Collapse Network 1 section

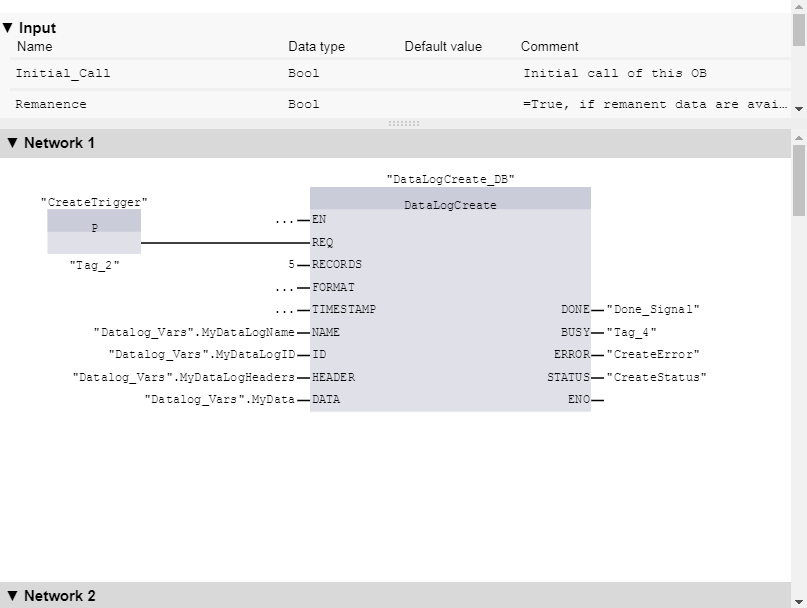(12, 143)
